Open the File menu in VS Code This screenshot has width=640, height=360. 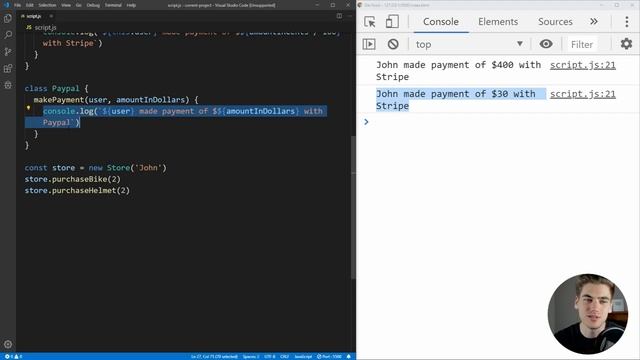pos(18,5)
